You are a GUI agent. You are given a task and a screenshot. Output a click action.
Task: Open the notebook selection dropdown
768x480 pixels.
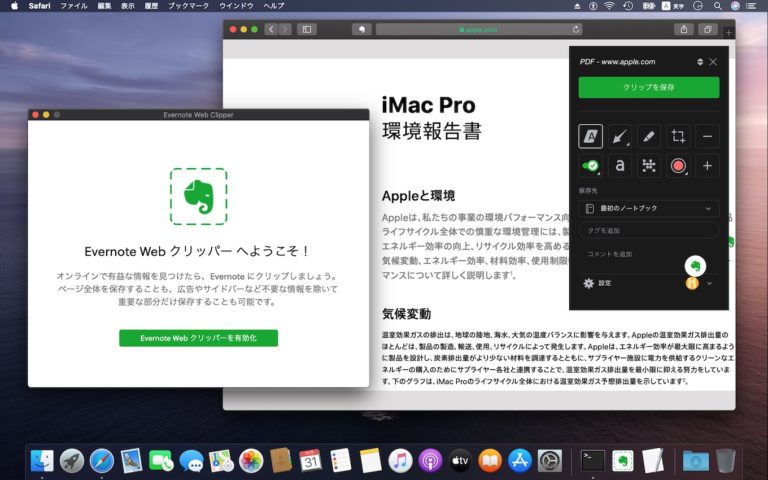coord(648,208)
